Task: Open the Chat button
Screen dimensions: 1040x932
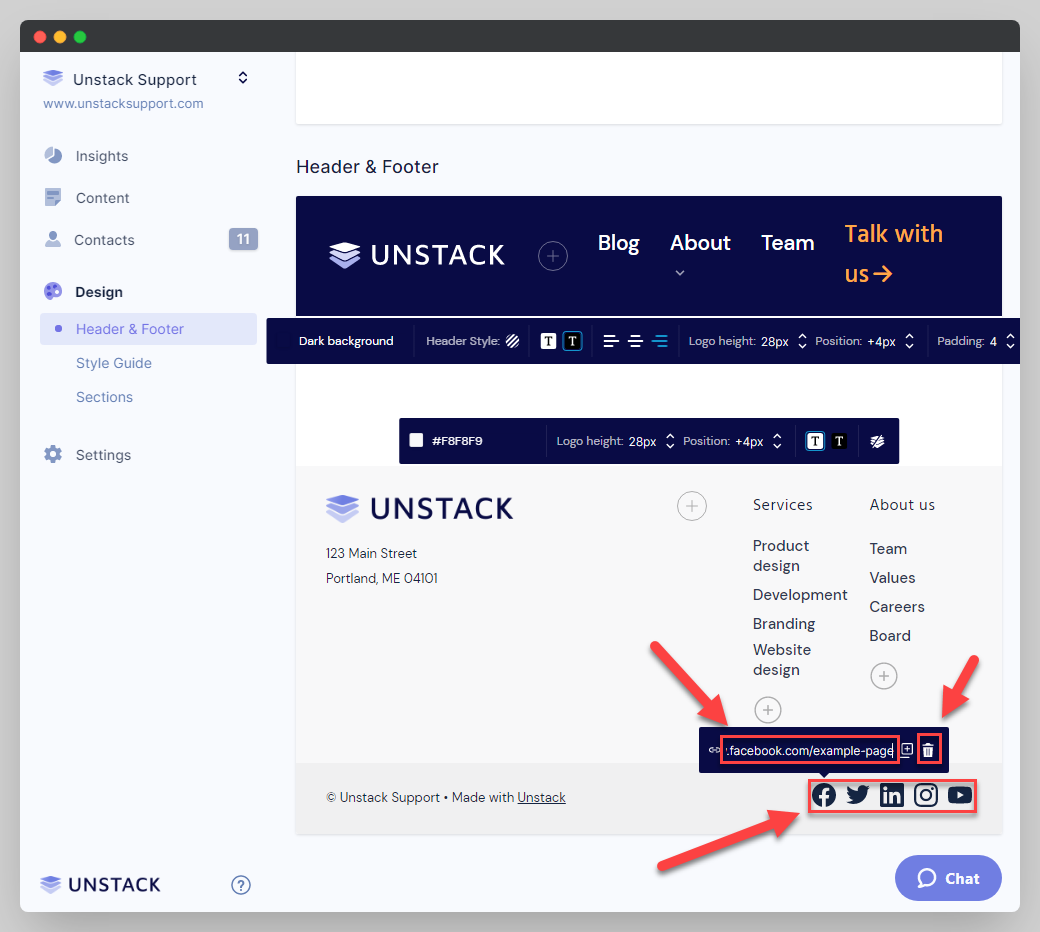Action: coord(947,878)
